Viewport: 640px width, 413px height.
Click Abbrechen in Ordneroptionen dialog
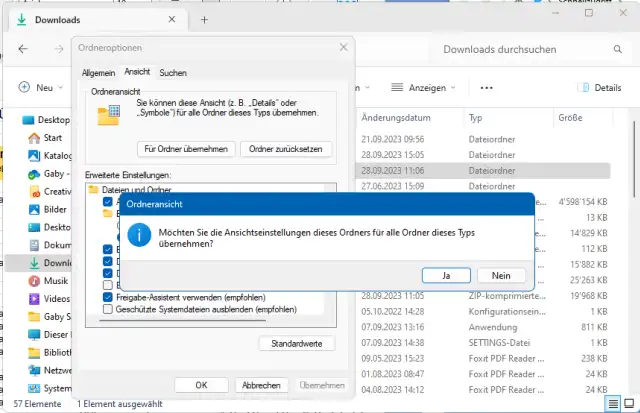pos(261,385)
